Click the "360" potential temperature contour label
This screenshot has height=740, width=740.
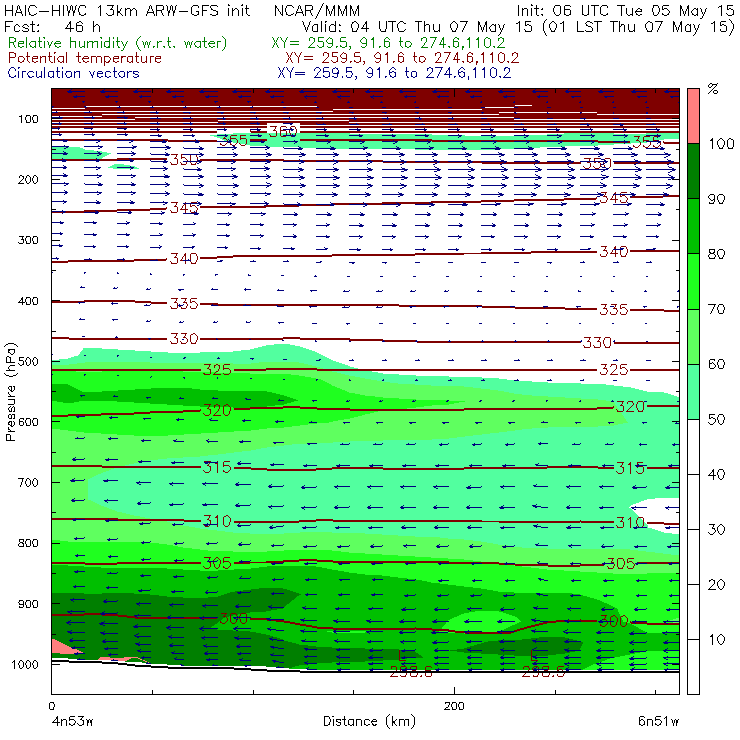click(283, 131)
